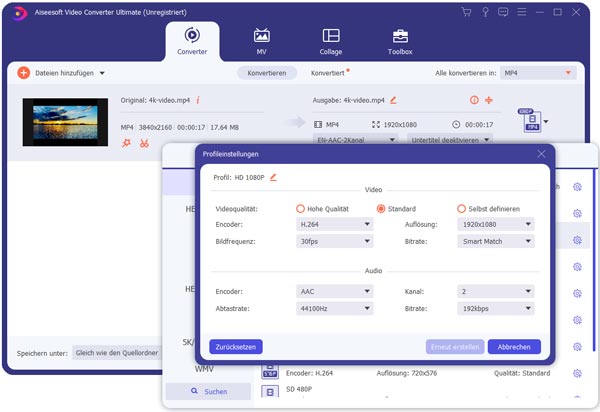Viewport: 600px width, 412px height.
Task: Choose Selbst definieren radio button
Action: click(x=461, y=209)
